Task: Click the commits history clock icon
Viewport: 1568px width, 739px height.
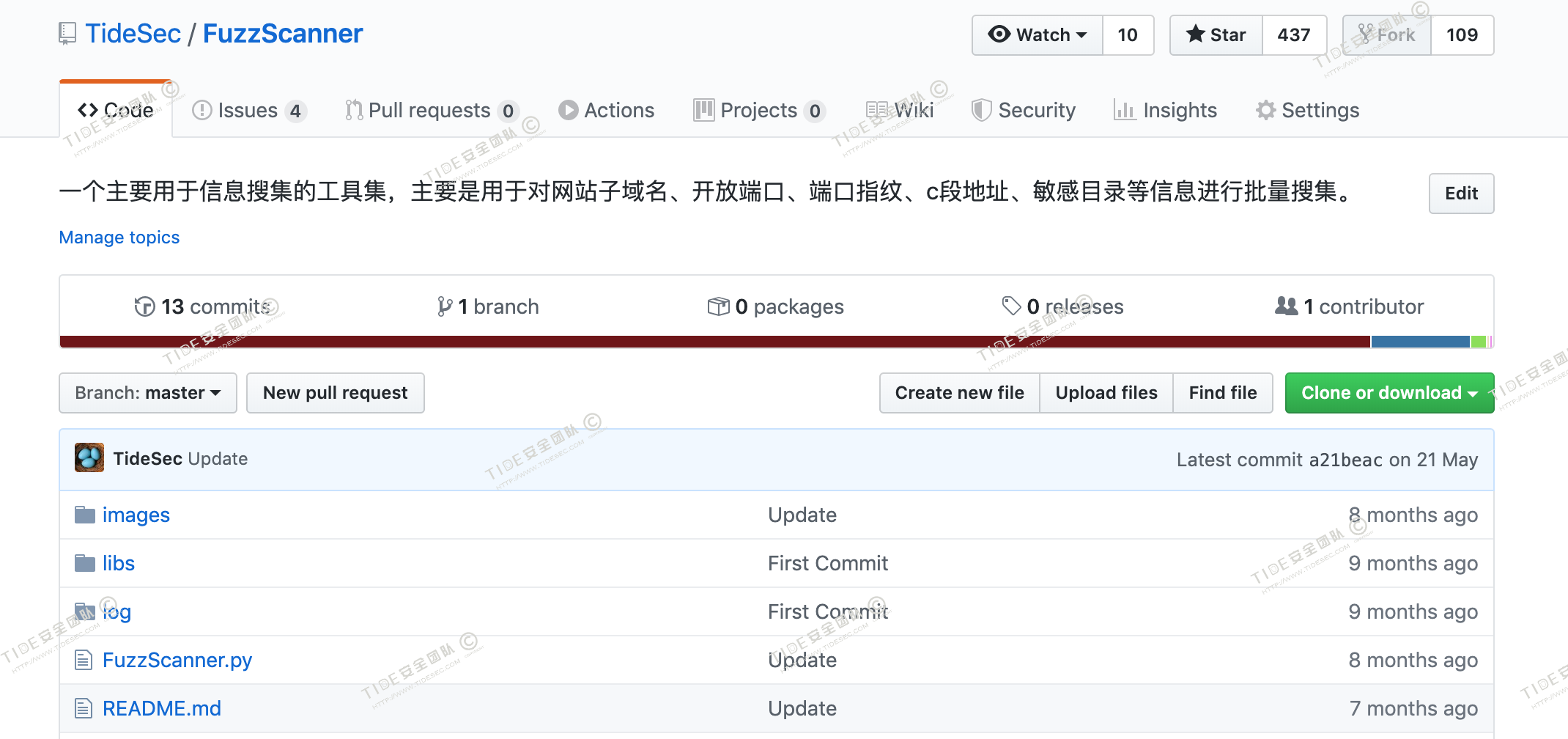Action: [144, 306]
